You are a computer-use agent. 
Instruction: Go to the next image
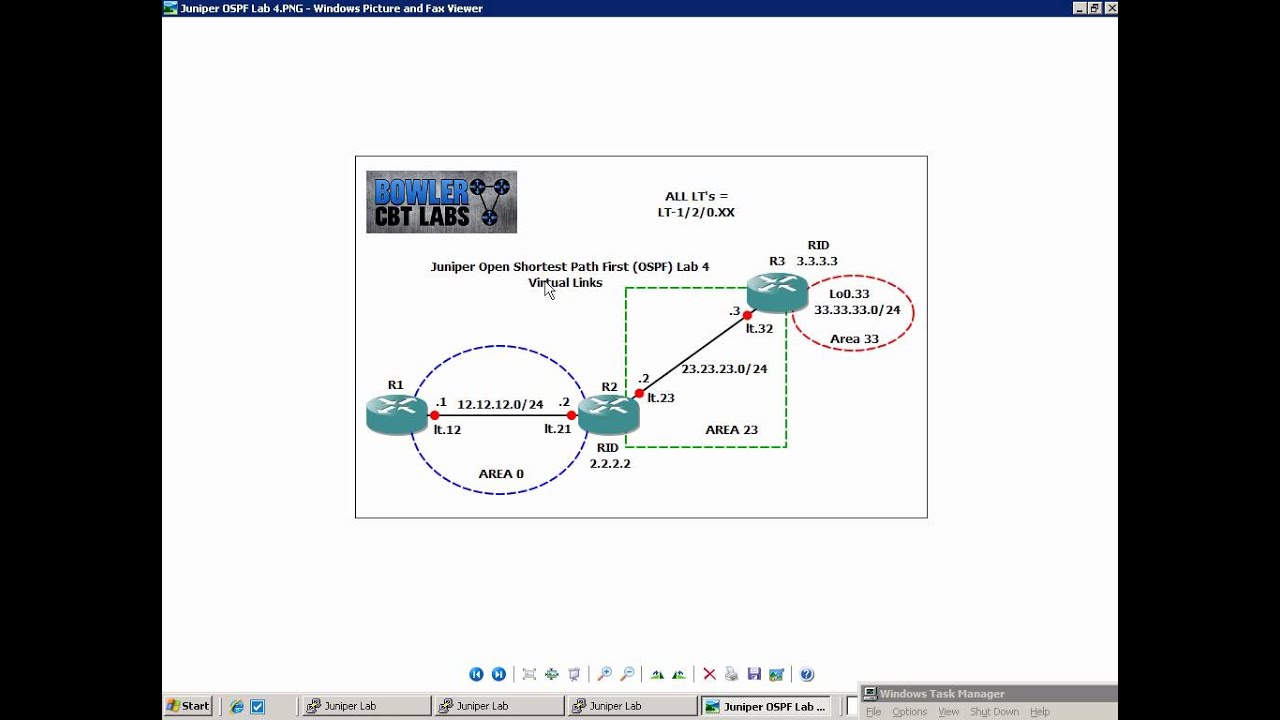(499, 675)
